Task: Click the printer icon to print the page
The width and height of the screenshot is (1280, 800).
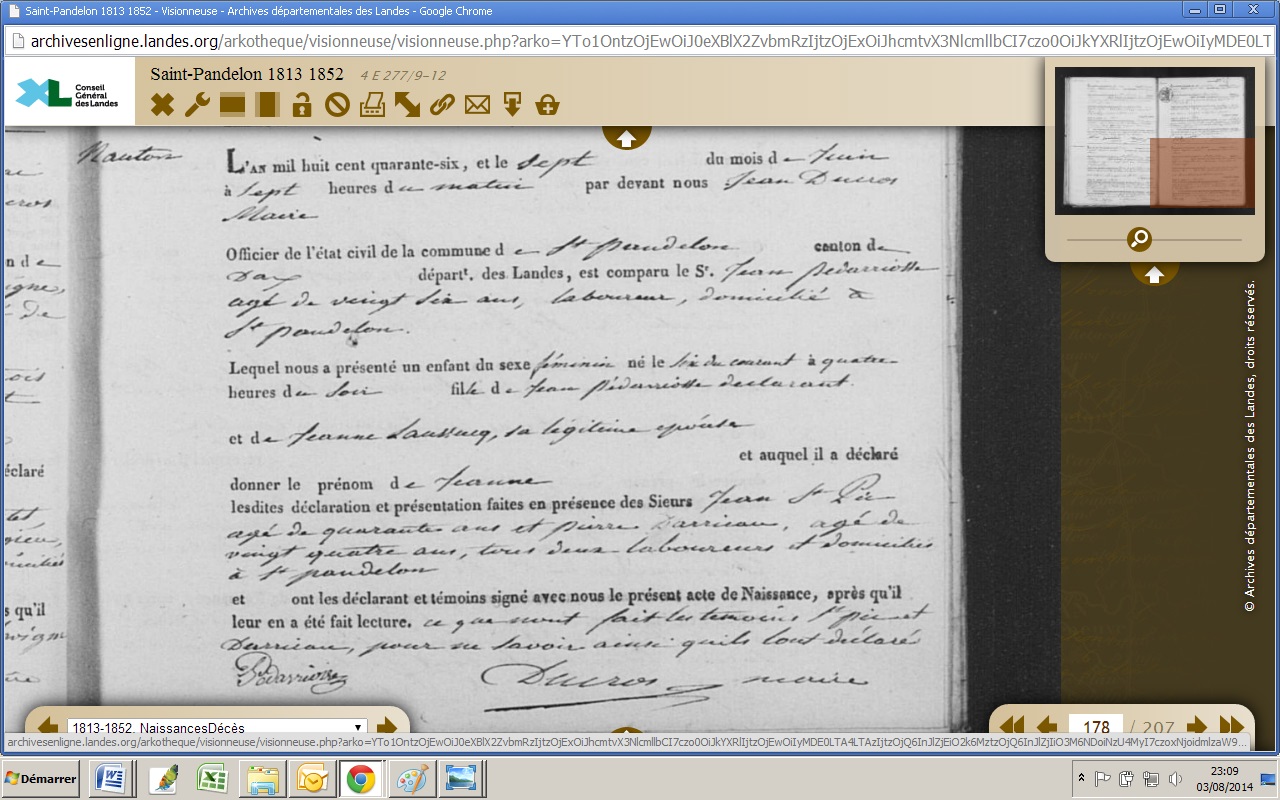Action: [372, 104]
